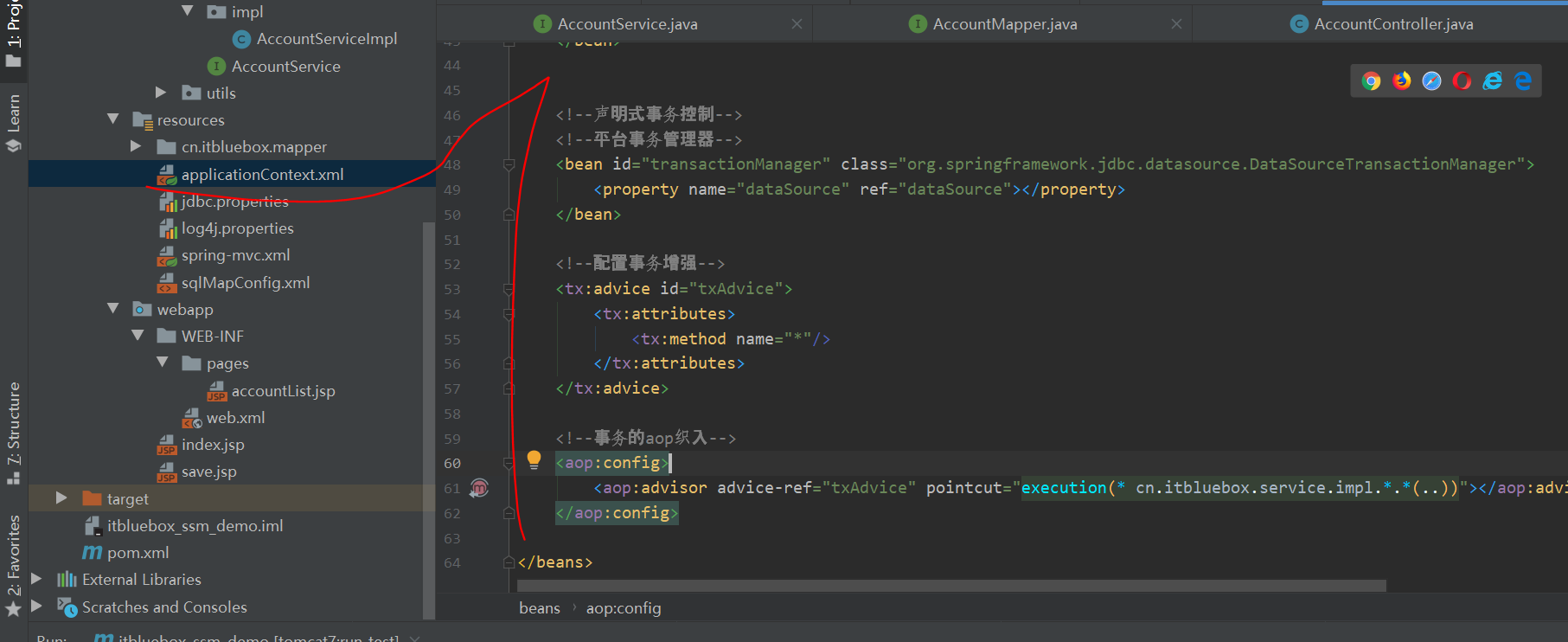Click the AccountServiceImpl class icon
Screen dimensions: 1568x642
242,39
